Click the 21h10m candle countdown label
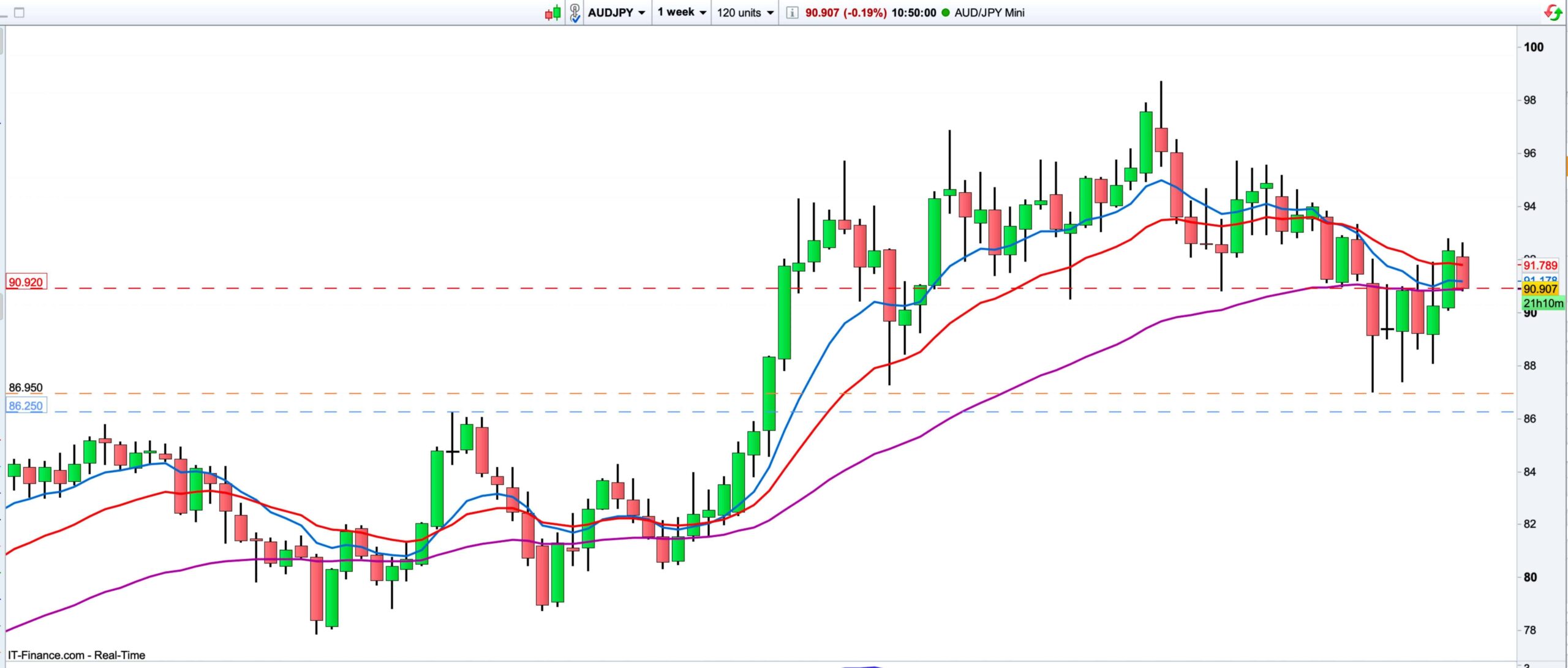1568x668 pixels. tap(1542, 303)
